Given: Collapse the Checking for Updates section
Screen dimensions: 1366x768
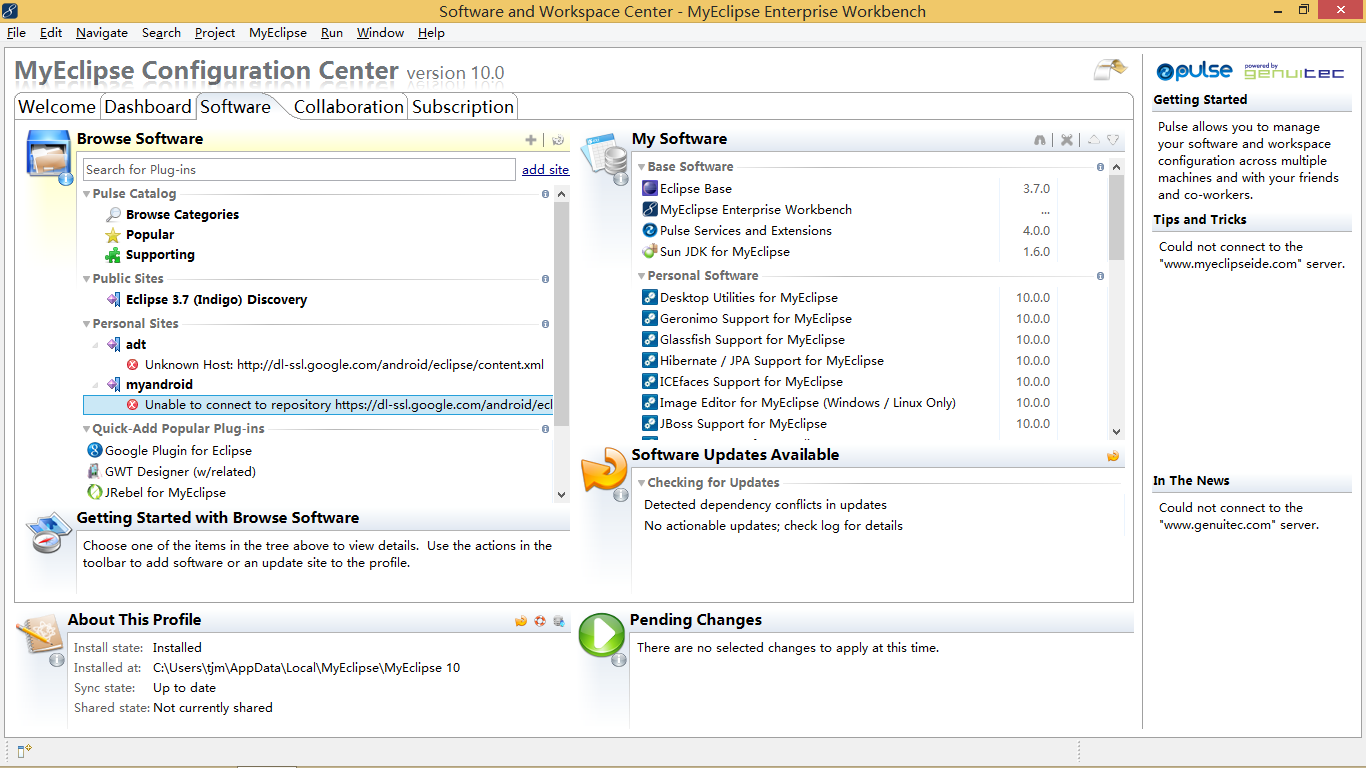Looking at the screenshot, I should [641, 483].
